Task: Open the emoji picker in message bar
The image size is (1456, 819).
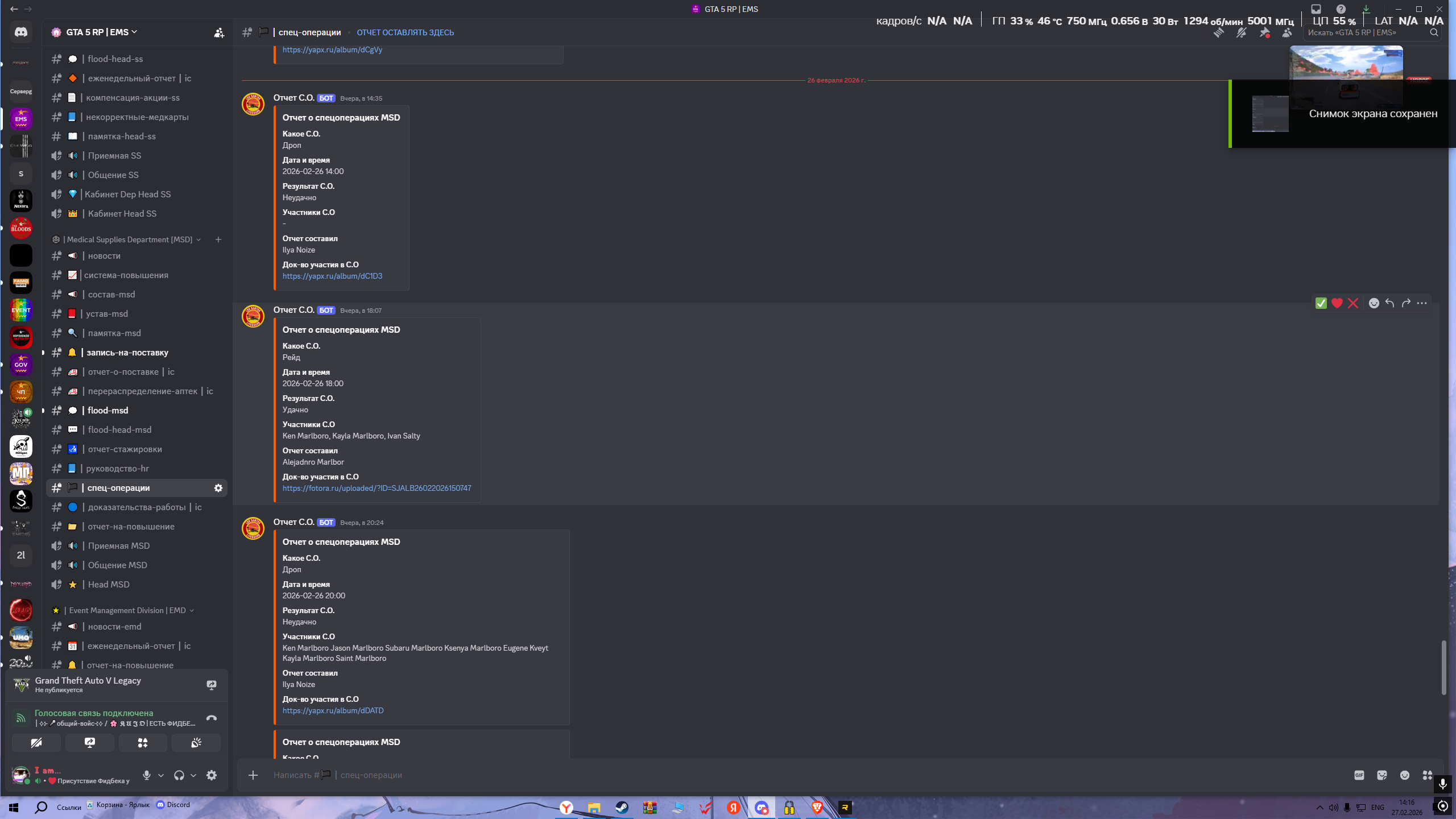Action: coord(1404,775)
